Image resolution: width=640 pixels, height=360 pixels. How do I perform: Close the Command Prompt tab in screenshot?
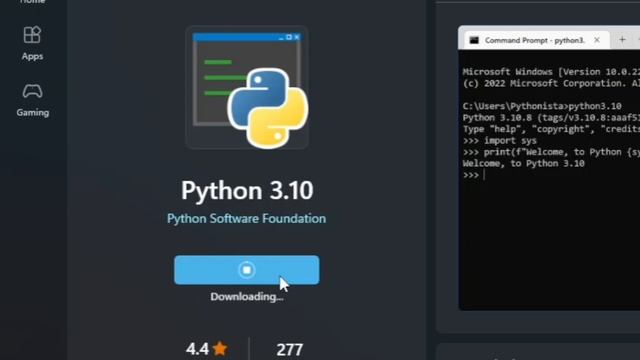tap(597, 40)
